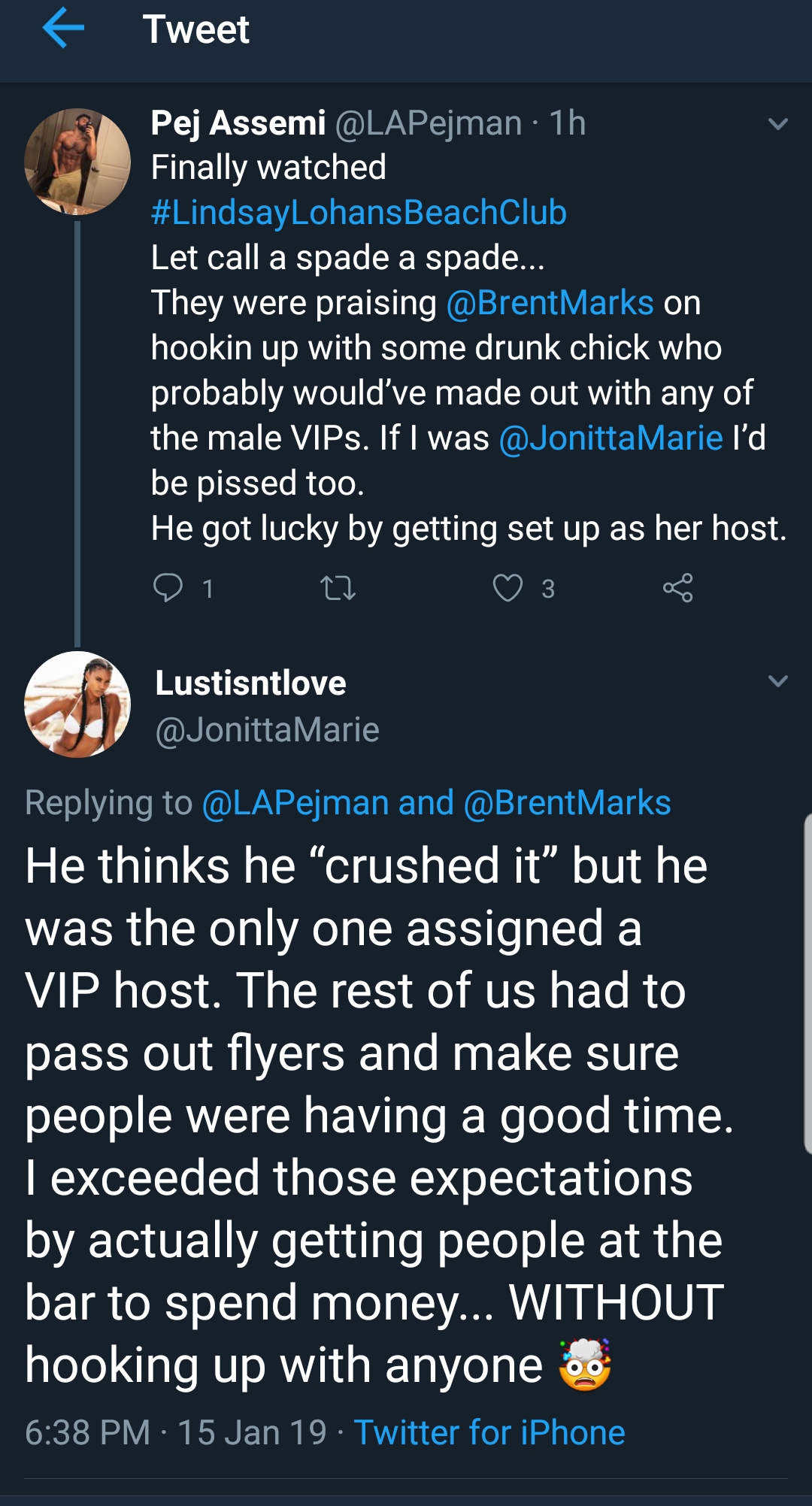Open @JonittaMarie mention in tweet text
812x1506 pixels.
coord(611,438)
